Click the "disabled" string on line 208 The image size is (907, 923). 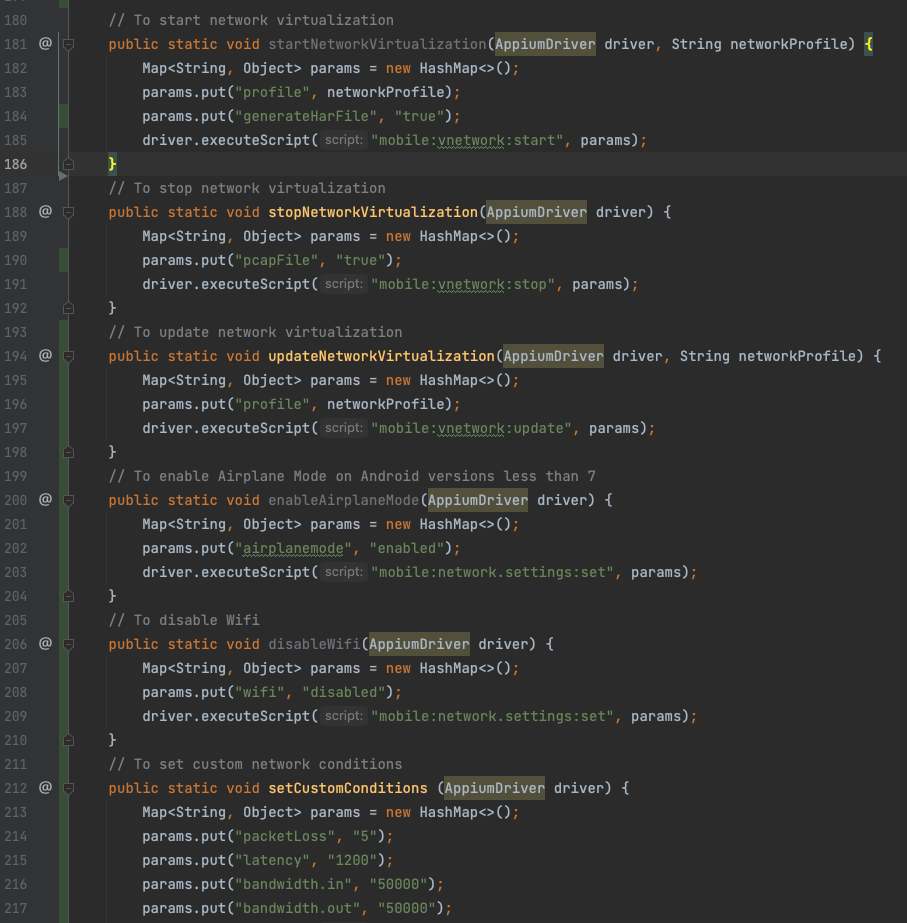(x=344, y=692)
